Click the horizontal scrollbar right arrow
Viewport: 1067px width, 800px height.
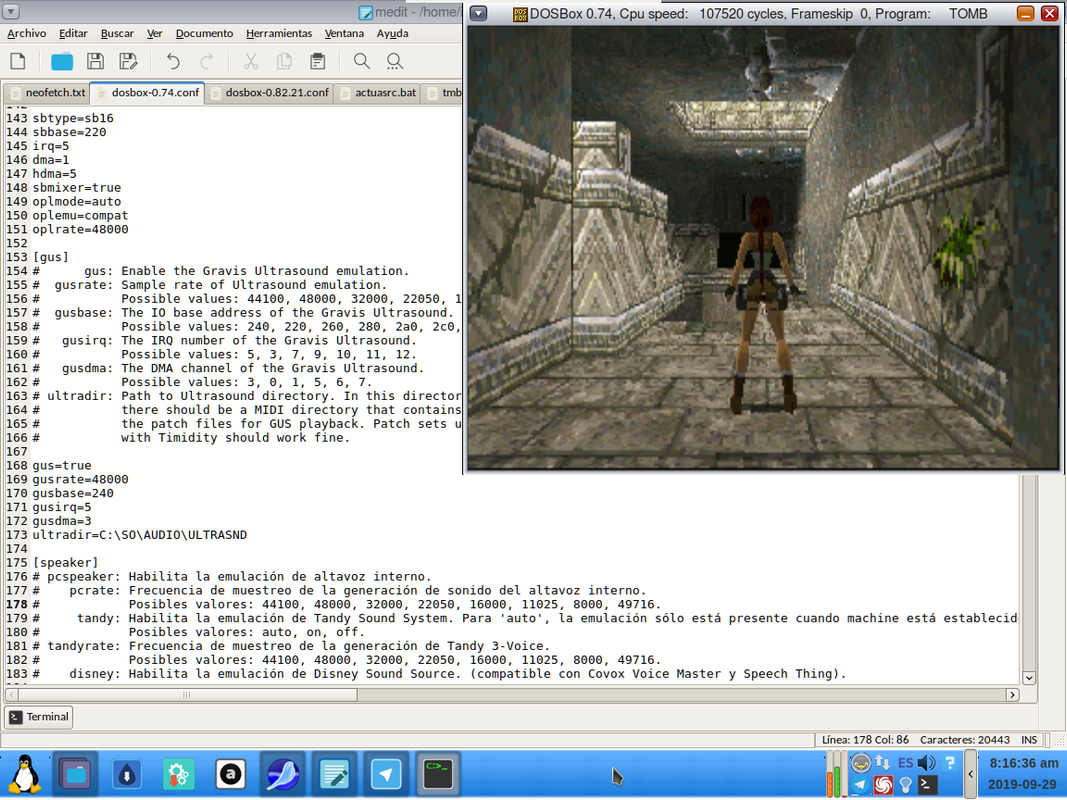coord(1013,695)
